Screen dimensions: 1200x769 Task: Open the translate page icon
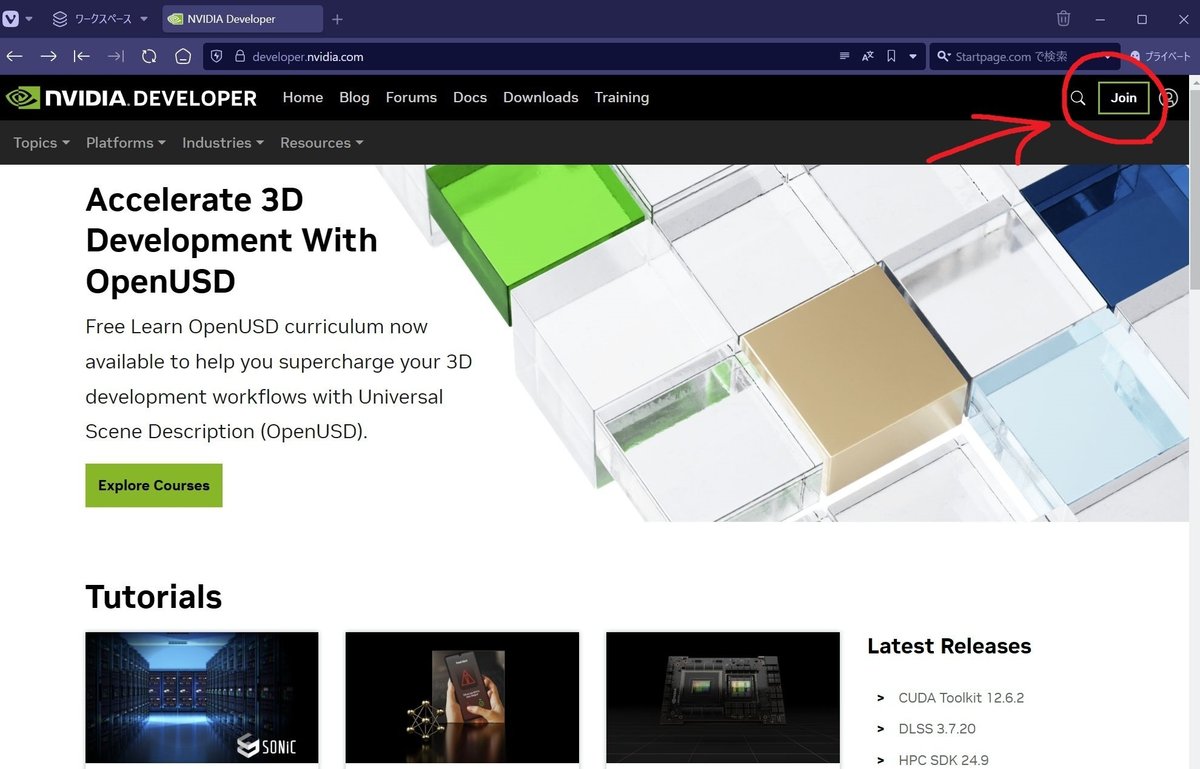(x=868, y=57)
